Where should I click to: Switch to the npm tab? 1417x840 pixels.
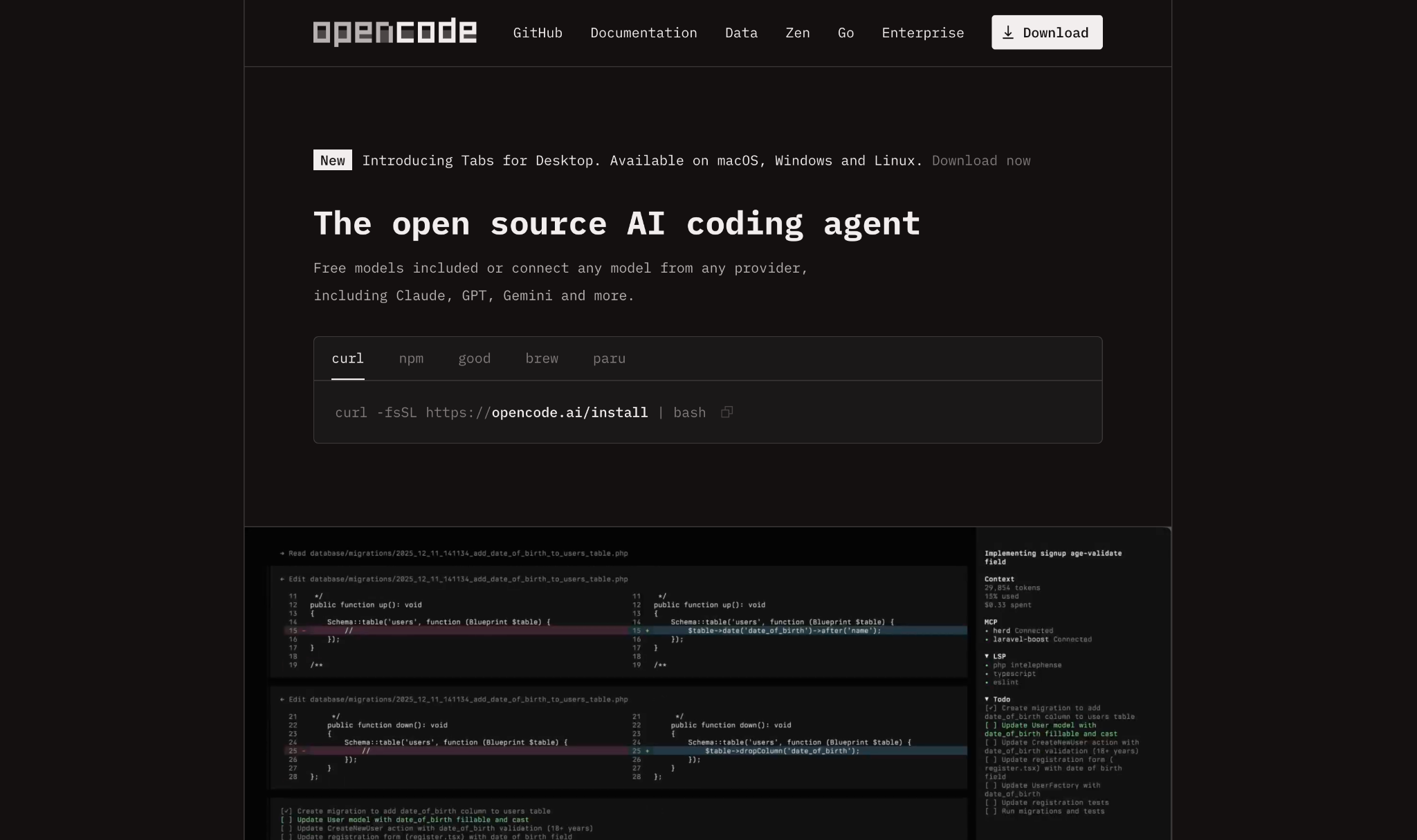[411, 358]
